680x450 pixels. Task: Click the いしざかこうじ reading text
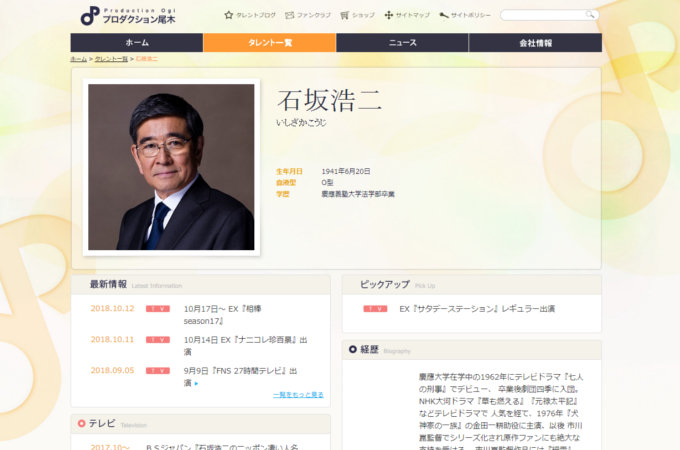point(301,123)
